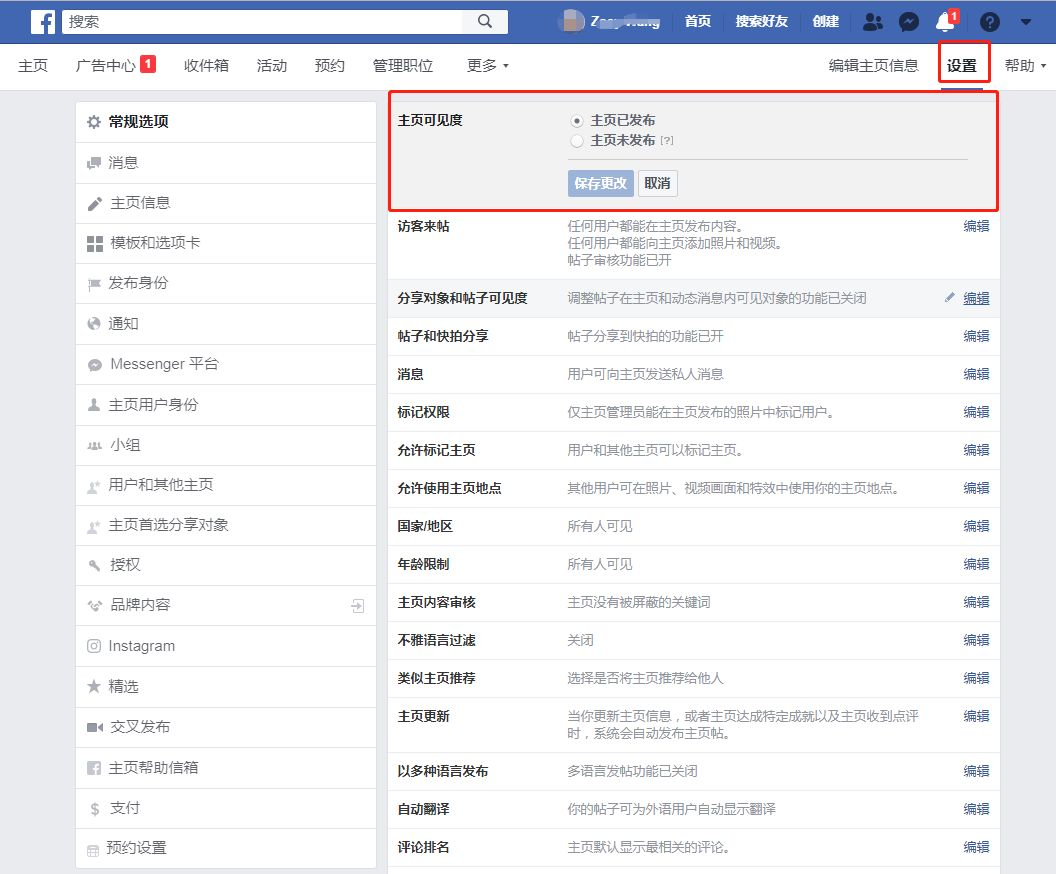Viewport: 1056px width, 874px height.
Task: Open 主页帮助信箱 sidebar item
Action: 226,768
